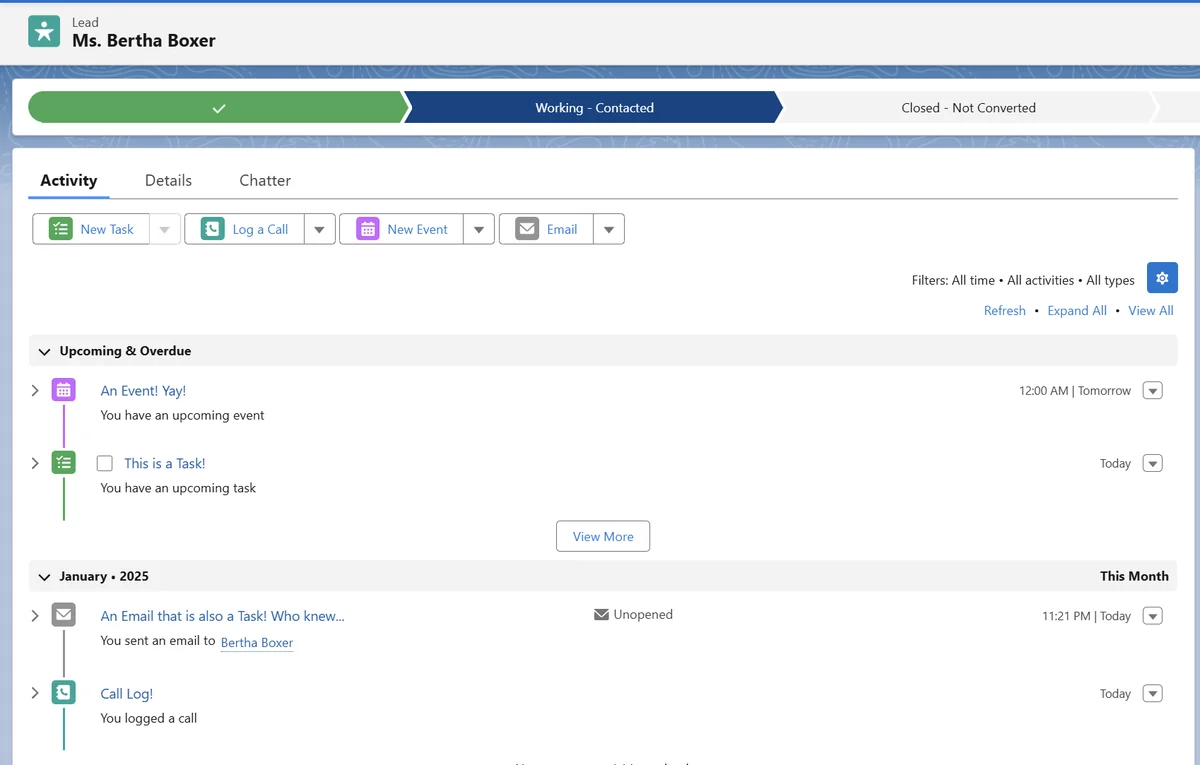1200x765 pixels.
Task: Click the Email button label
Action: pos(562,229)
